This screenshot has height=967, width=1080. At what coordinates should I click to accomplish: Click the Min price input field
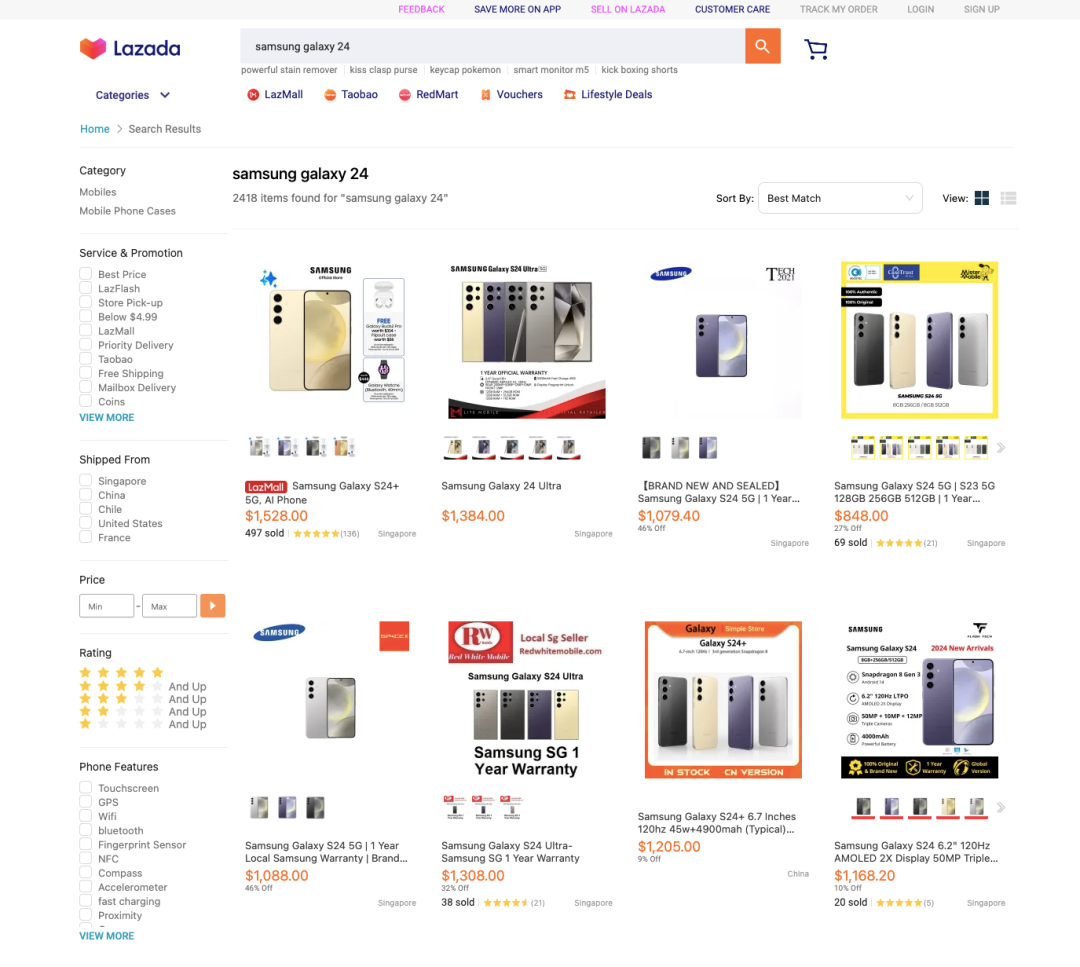click(x=107, y=606)
